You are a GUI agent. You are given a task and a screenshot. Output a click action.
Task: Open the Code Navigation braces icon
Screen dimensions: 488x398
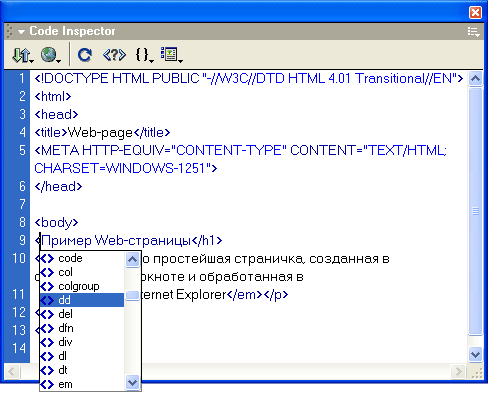144,55
